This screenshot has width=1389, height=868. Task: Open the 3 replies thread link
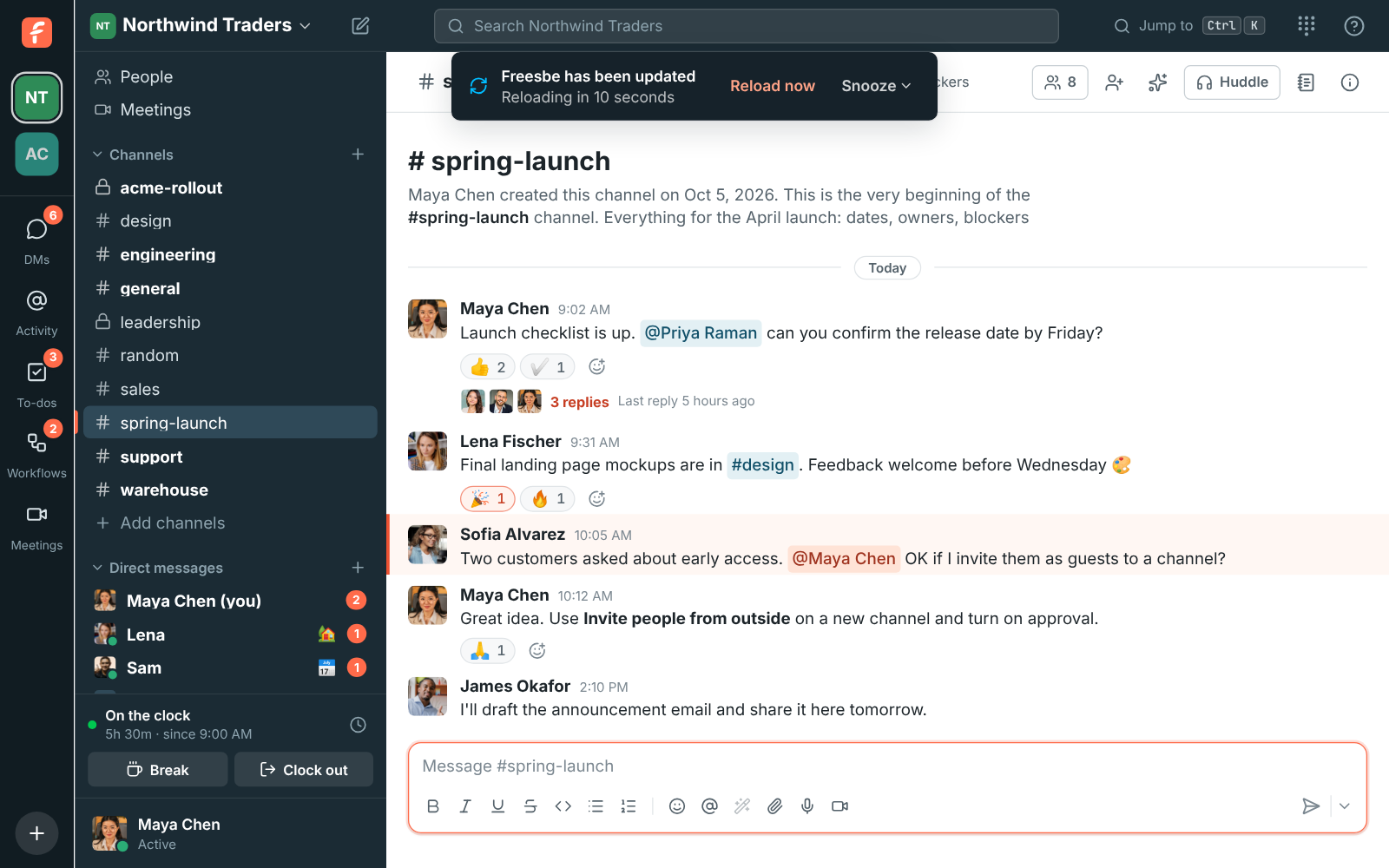click(579, 402)
